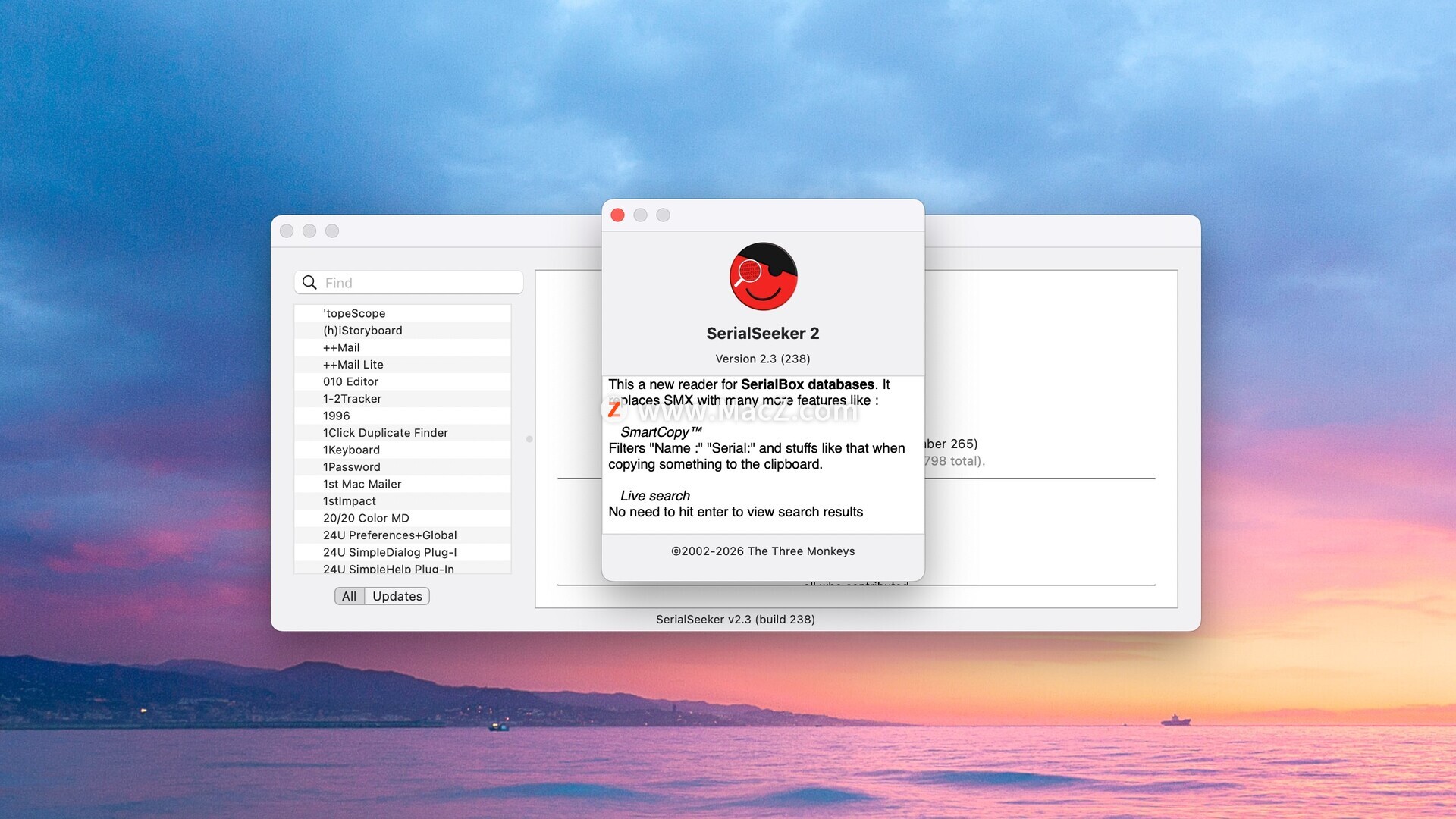The height and width of the screenshot is (819, 1456).
Task: Select 1Password in the list
Action: [x=352, y=467]
